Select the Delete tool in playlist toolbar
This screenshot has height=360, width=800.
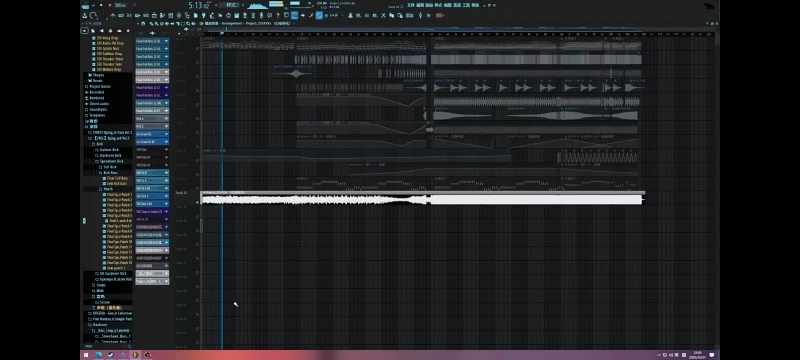(x=162, y=23)
